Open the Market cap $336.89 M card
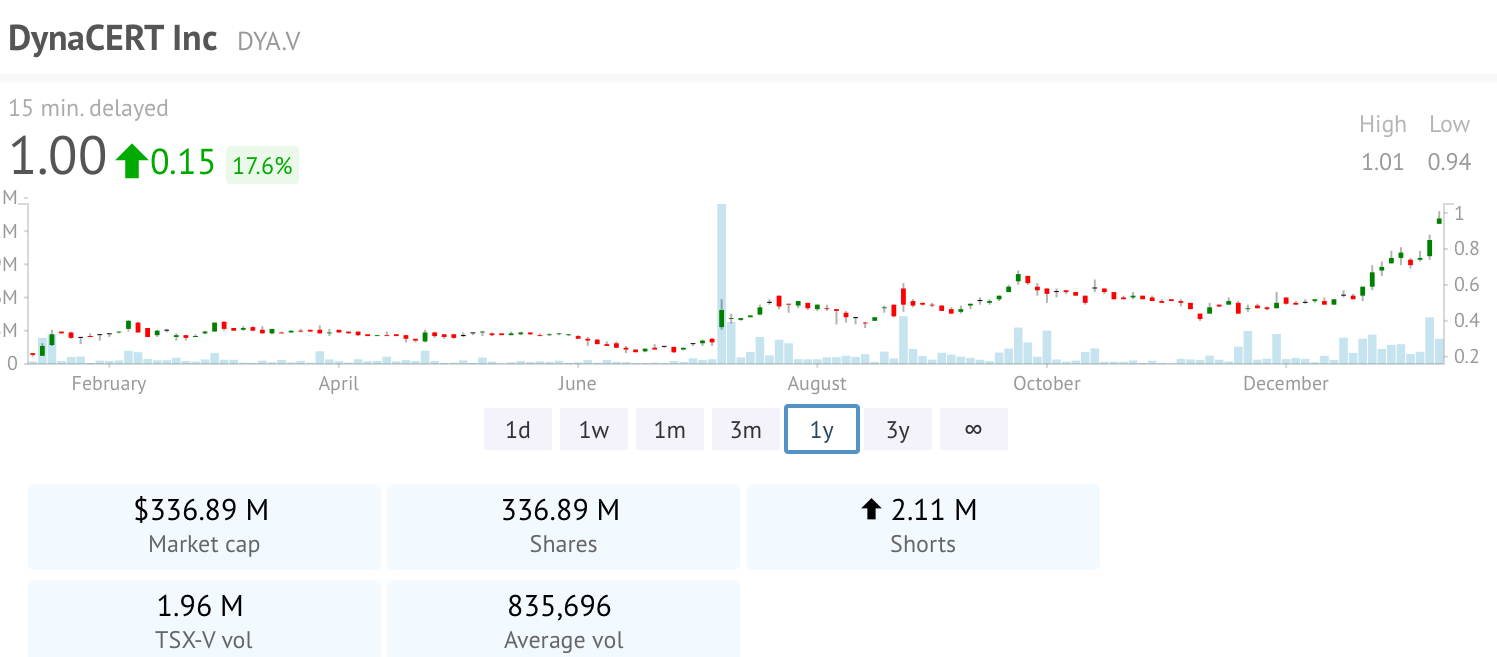The height and width of the screenshot is (657, 1497). (x=204, y=527)
